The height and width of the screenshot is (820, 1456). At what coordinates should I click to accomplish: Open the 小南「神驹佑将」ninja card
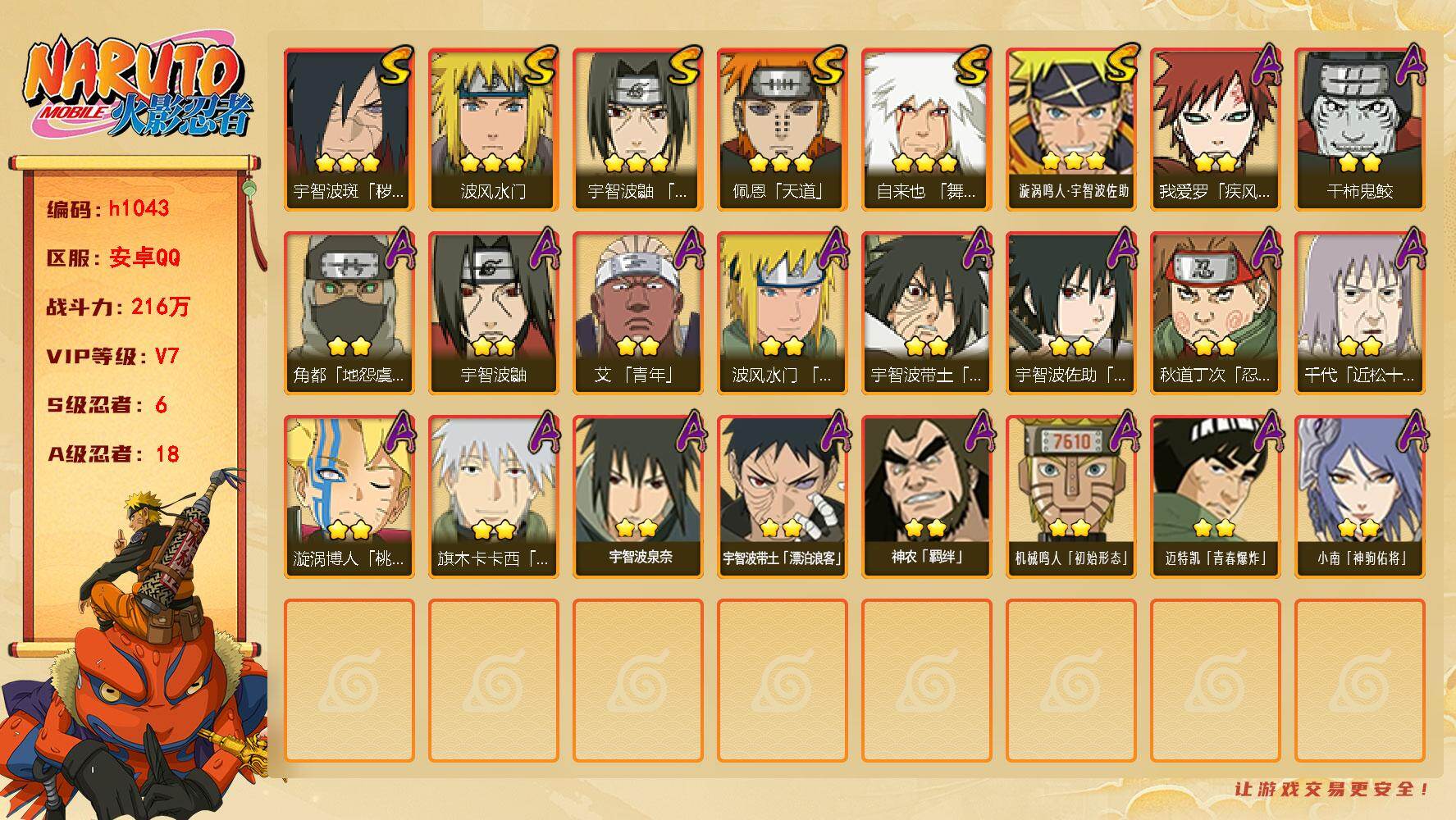click(1359, 496)
